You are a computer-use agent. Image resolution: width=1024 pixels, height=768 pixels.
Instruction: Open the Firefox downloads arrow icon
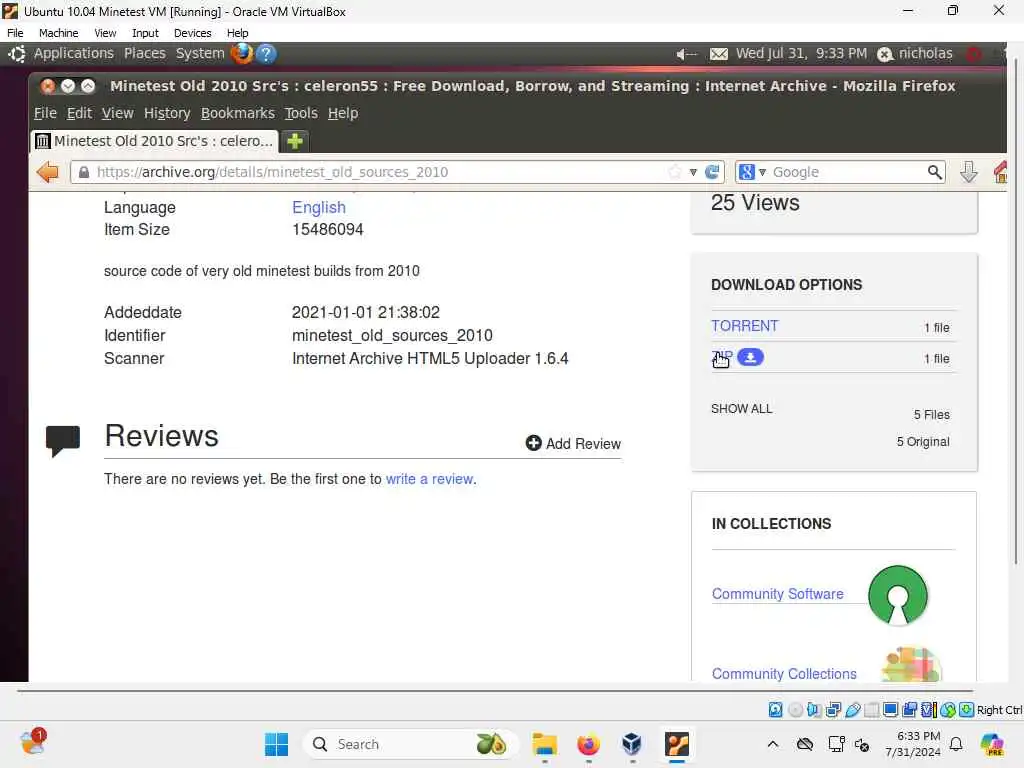968,172
